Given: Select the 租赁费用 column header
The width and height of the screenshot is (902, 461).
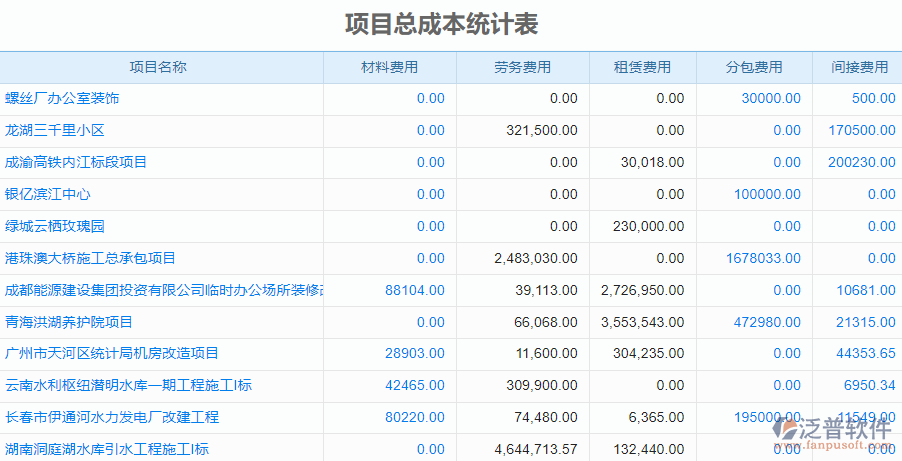Looking at the screenshot, I should point(642,67).
